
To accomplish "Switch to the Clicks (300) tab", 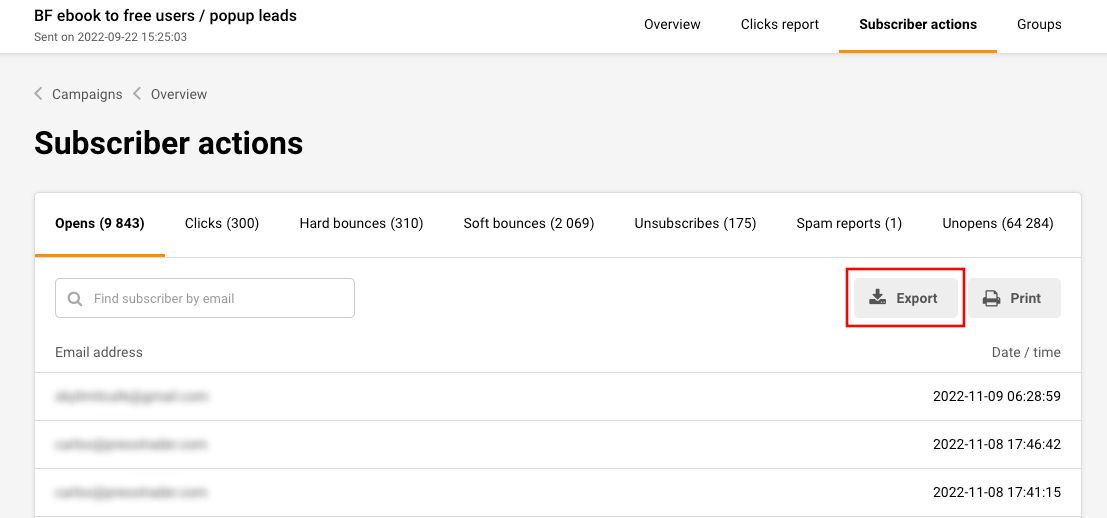I will (x=222, y=223).
